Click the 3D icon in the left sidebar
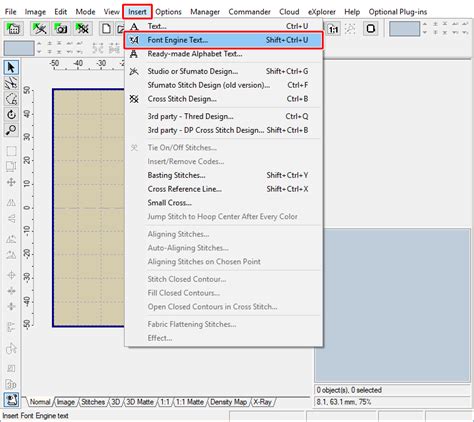The width and height of the screenshot is (474, 422). coord(11,384)
